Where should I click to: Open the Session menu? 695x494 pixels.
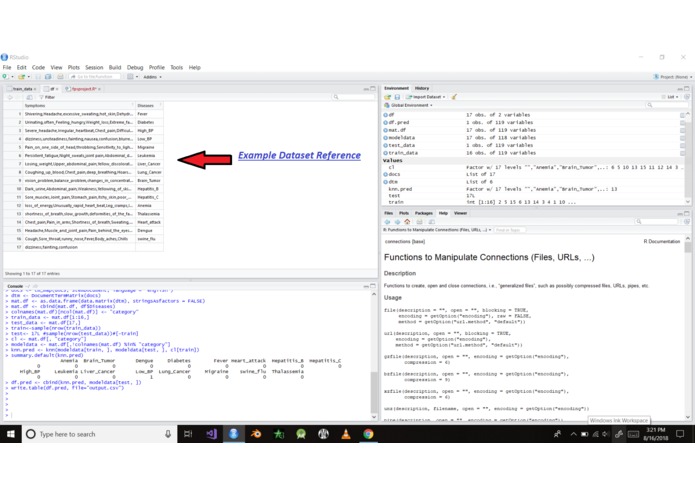(x=94, y=67)
